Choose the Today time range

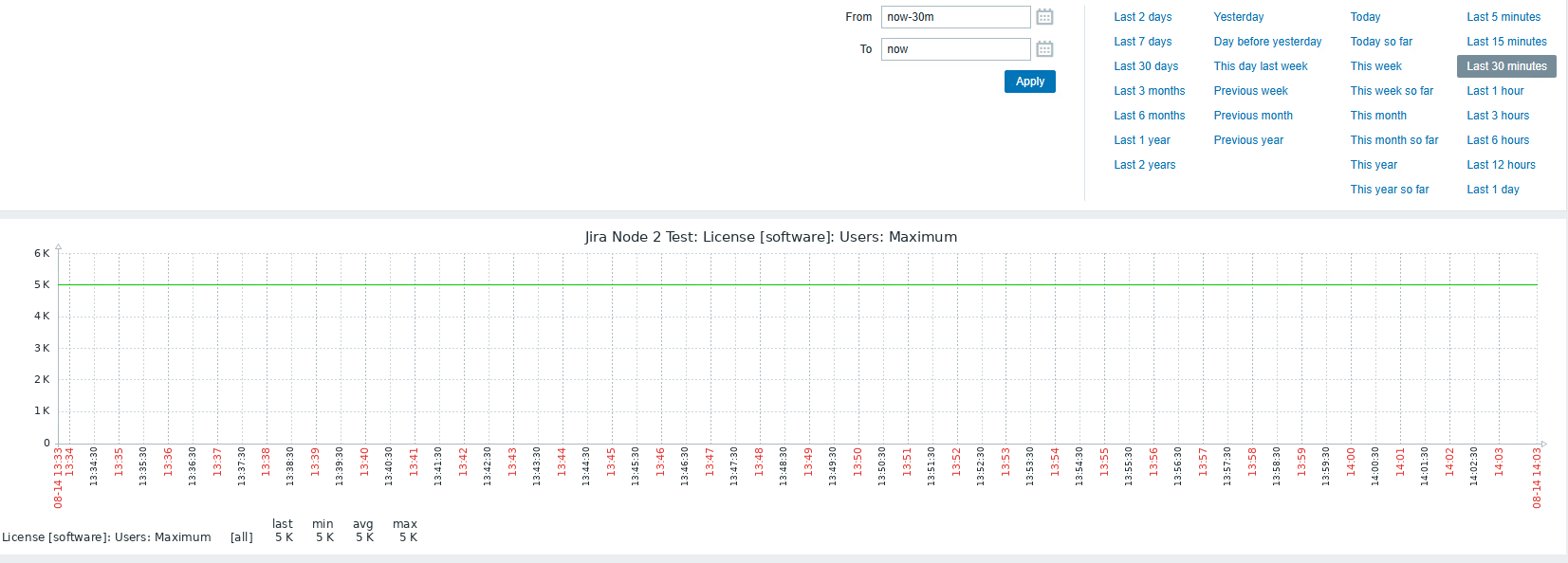tap(1365, 17)
